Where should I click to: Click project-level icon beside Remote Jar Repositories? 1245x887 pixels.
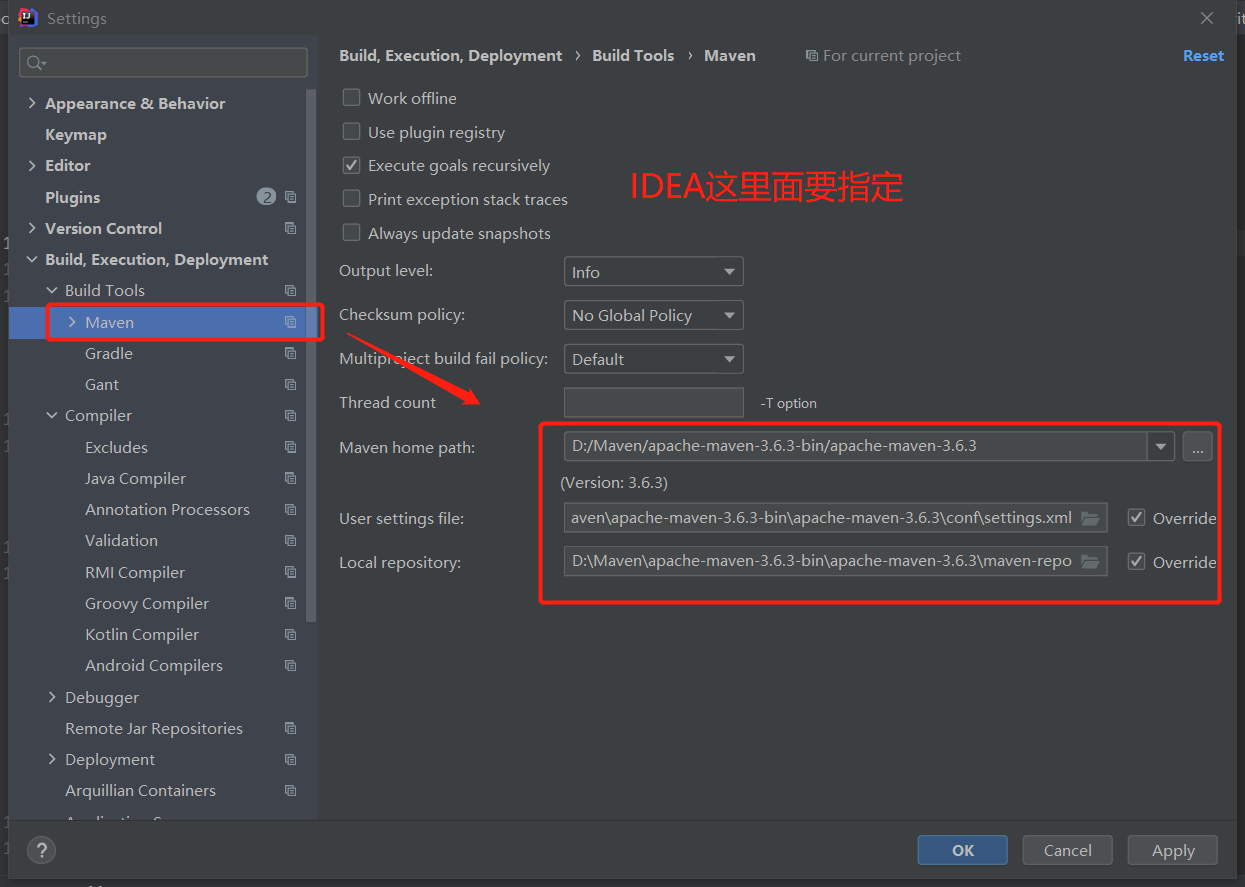click(x=291, y=728)
